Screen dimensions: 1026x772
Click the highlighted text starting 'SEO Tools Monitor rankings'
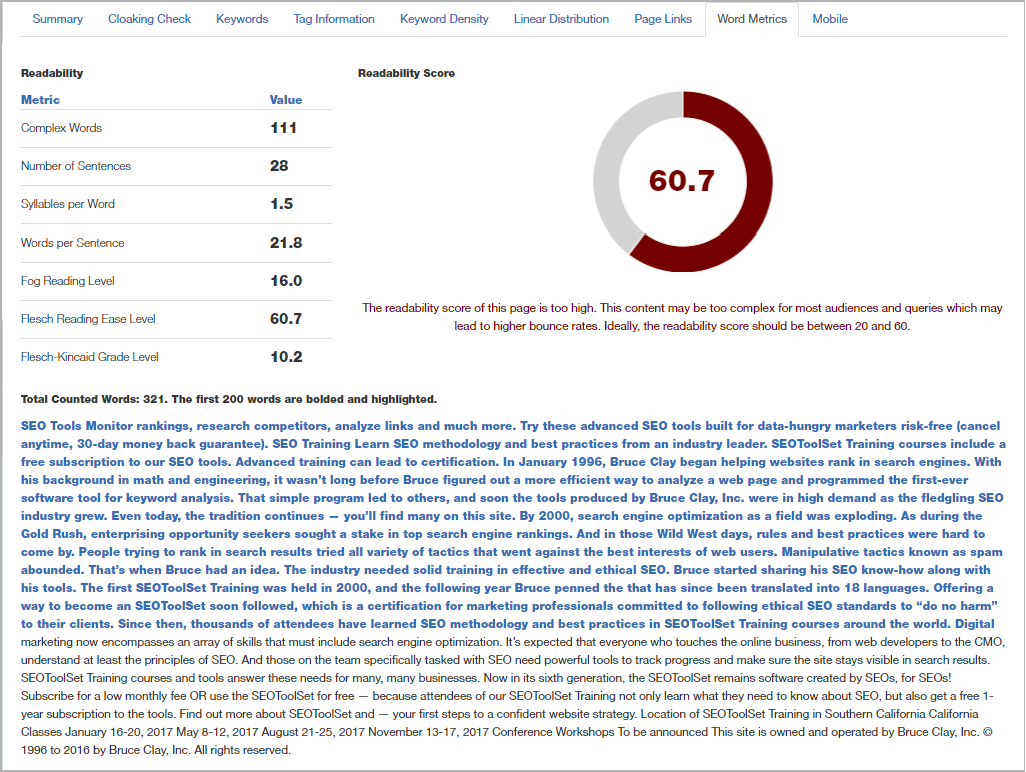[513, 525]
